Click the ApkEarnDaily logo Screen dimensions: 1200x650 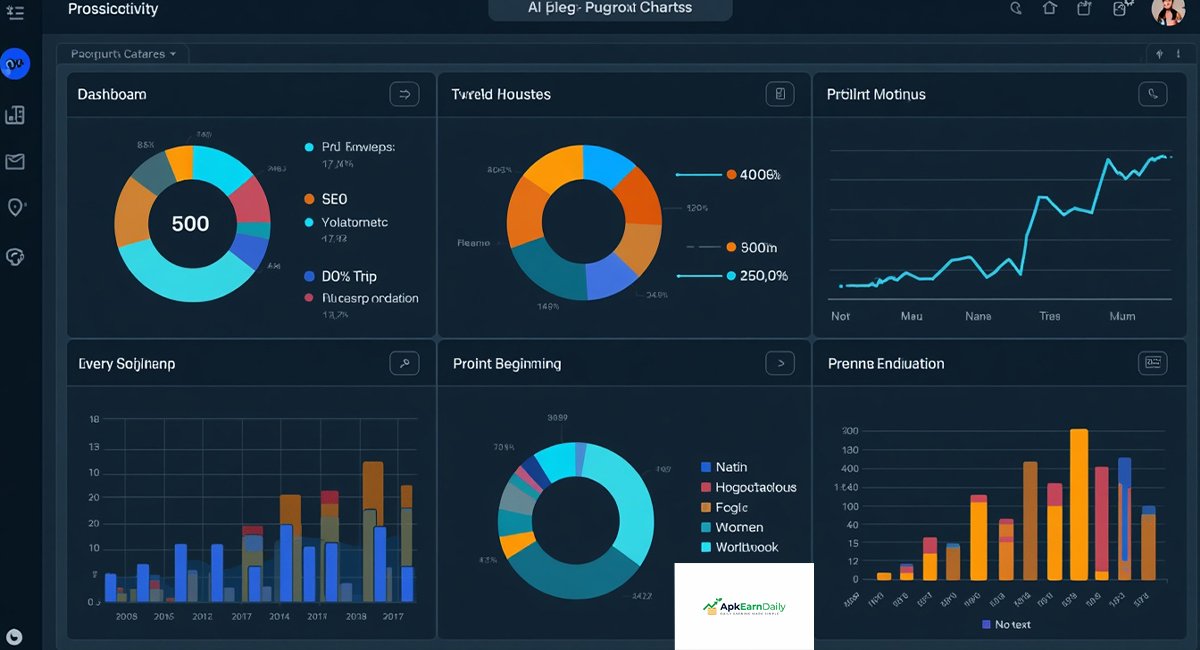(744, 606)
